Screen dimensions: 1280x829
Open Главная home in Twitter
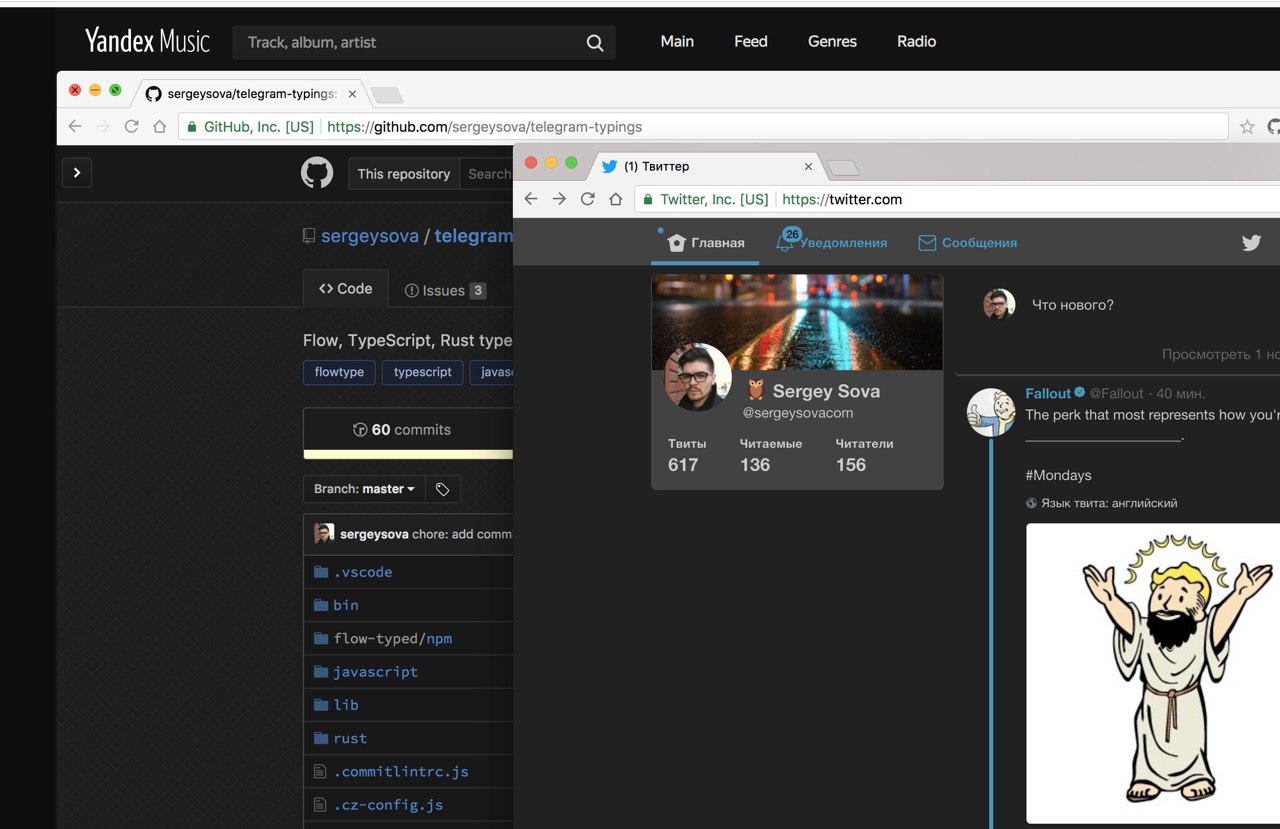[706, 242]
